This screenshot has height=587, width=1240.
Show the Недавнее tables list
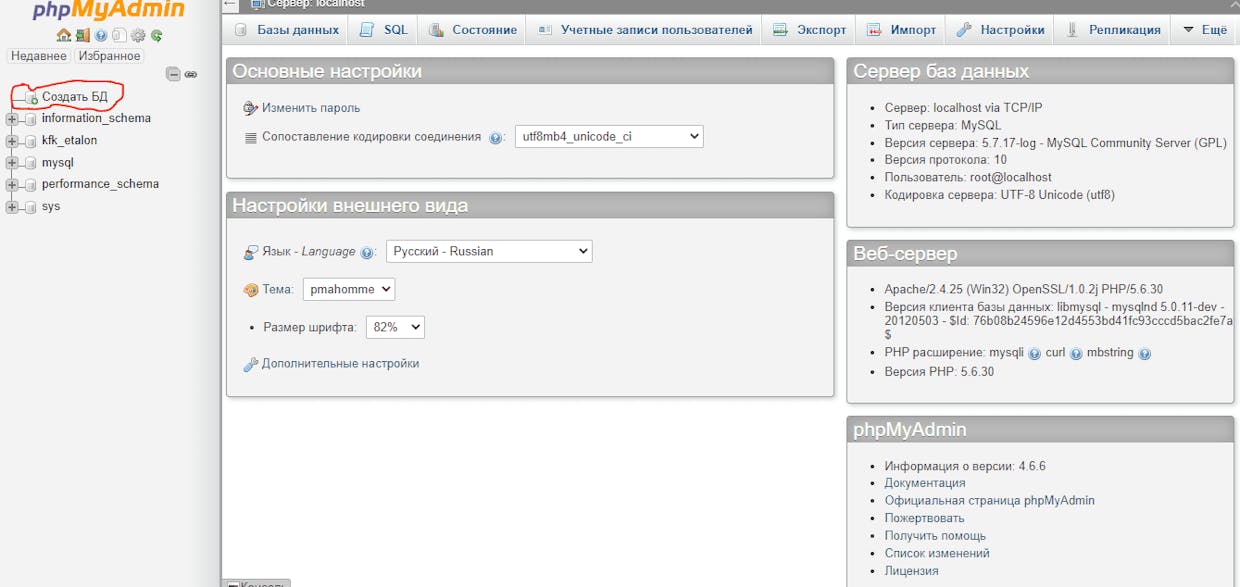tap(39, 56)
